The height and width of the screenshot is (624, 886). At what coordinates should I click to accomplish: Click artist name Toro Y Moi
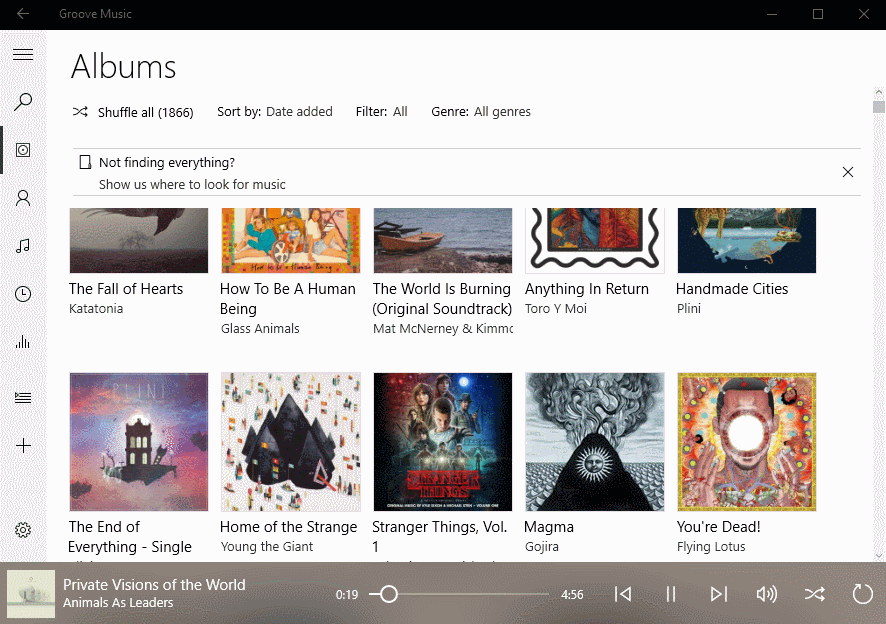[556, 309]
